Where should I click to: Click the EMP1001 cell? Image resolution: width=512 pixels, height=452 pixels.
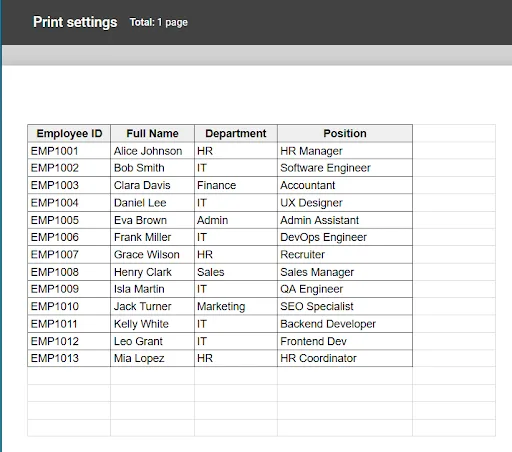tap(69, 151)
